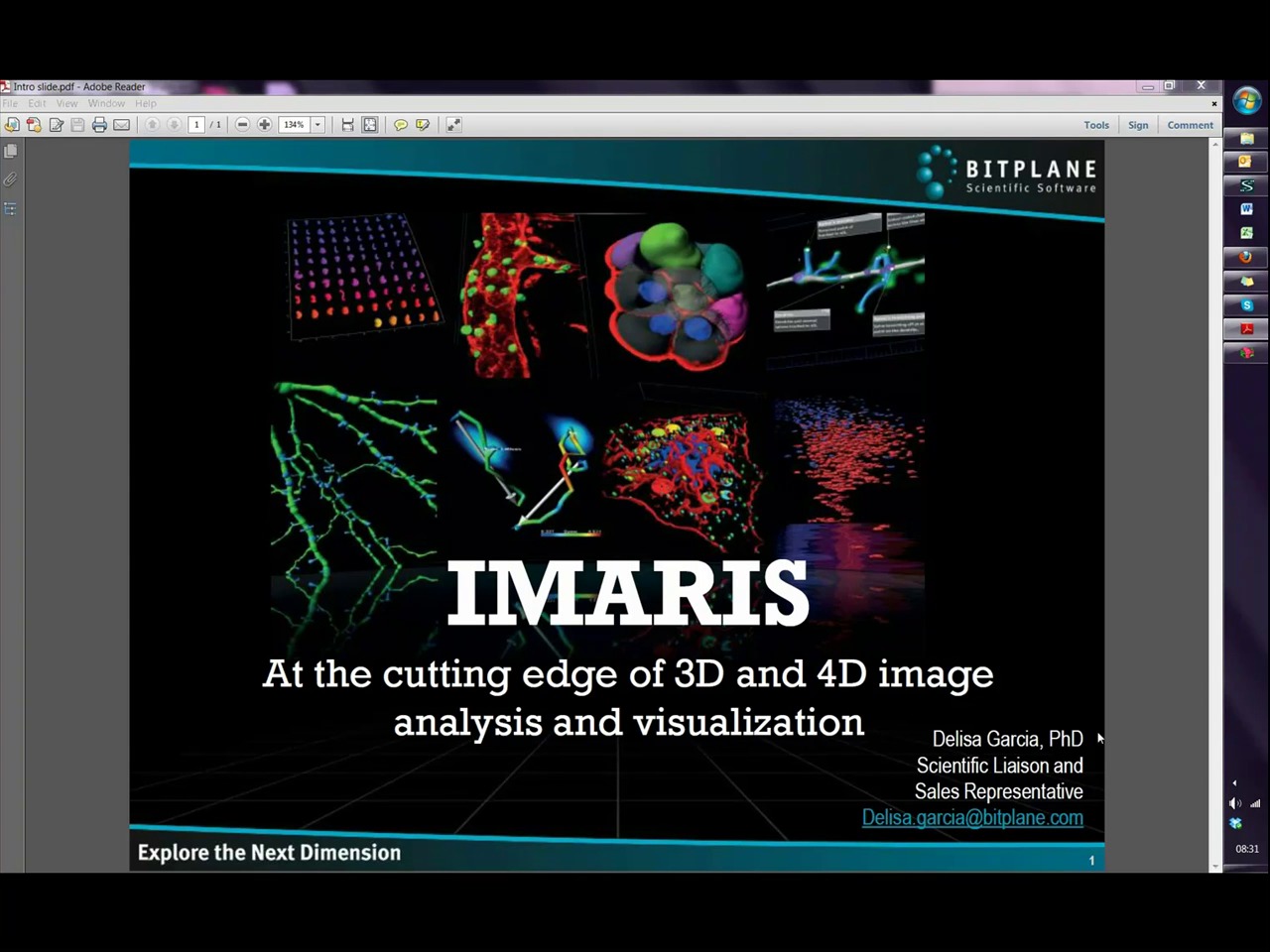Click the 134% zoom value field
Viewport: 1270px width, 952px height.
click(x=294, y=125)
